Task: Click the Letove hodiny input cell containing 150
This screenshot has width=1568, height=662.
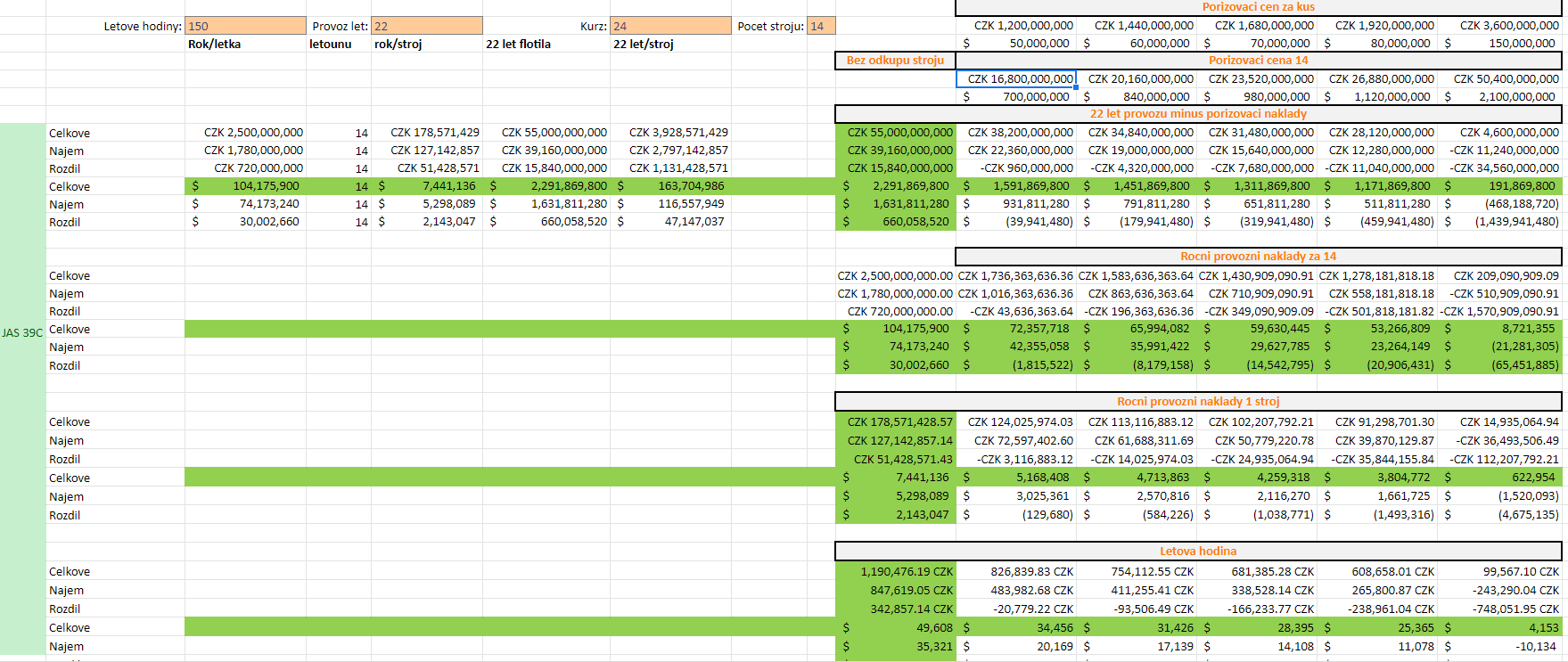Action: tap(244, 26)
